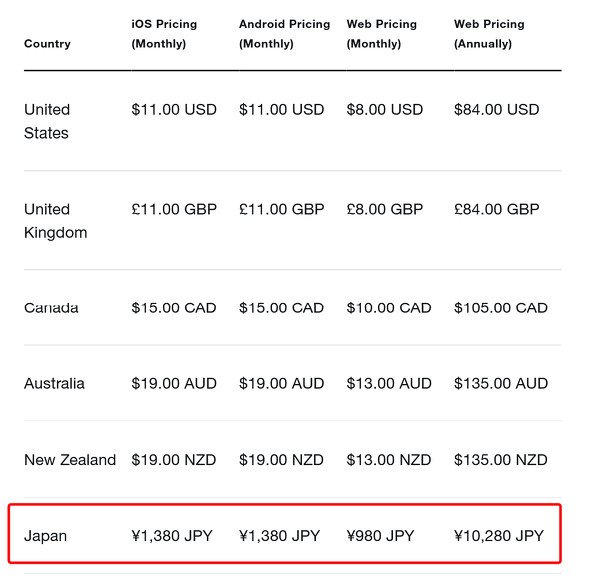
Task: Select the $8.00 USD web monthly price
Action: [x=385, y=109]
